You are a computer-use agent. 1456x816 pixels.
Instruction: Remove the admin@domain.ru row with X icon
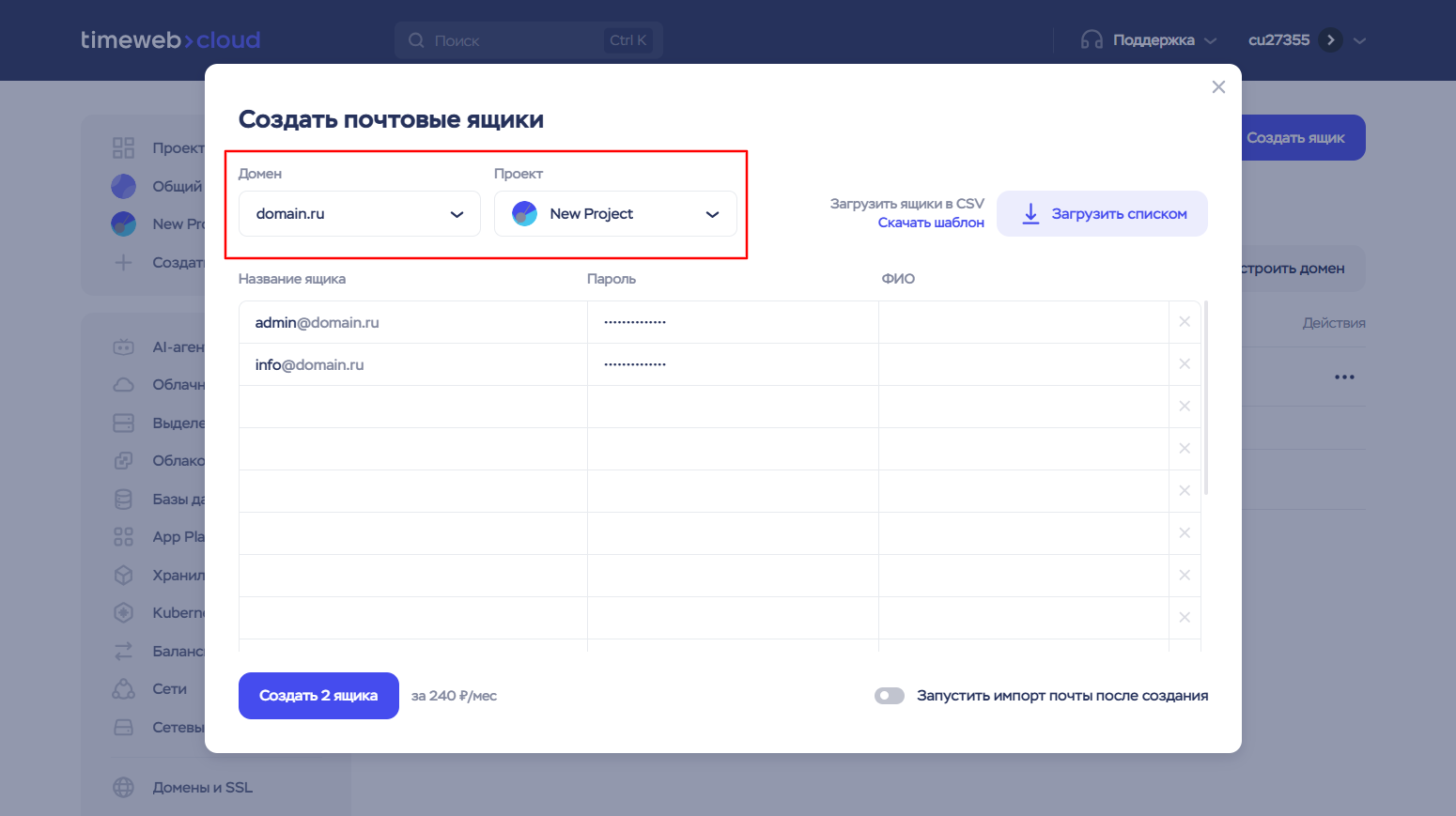pos(1185,322)
